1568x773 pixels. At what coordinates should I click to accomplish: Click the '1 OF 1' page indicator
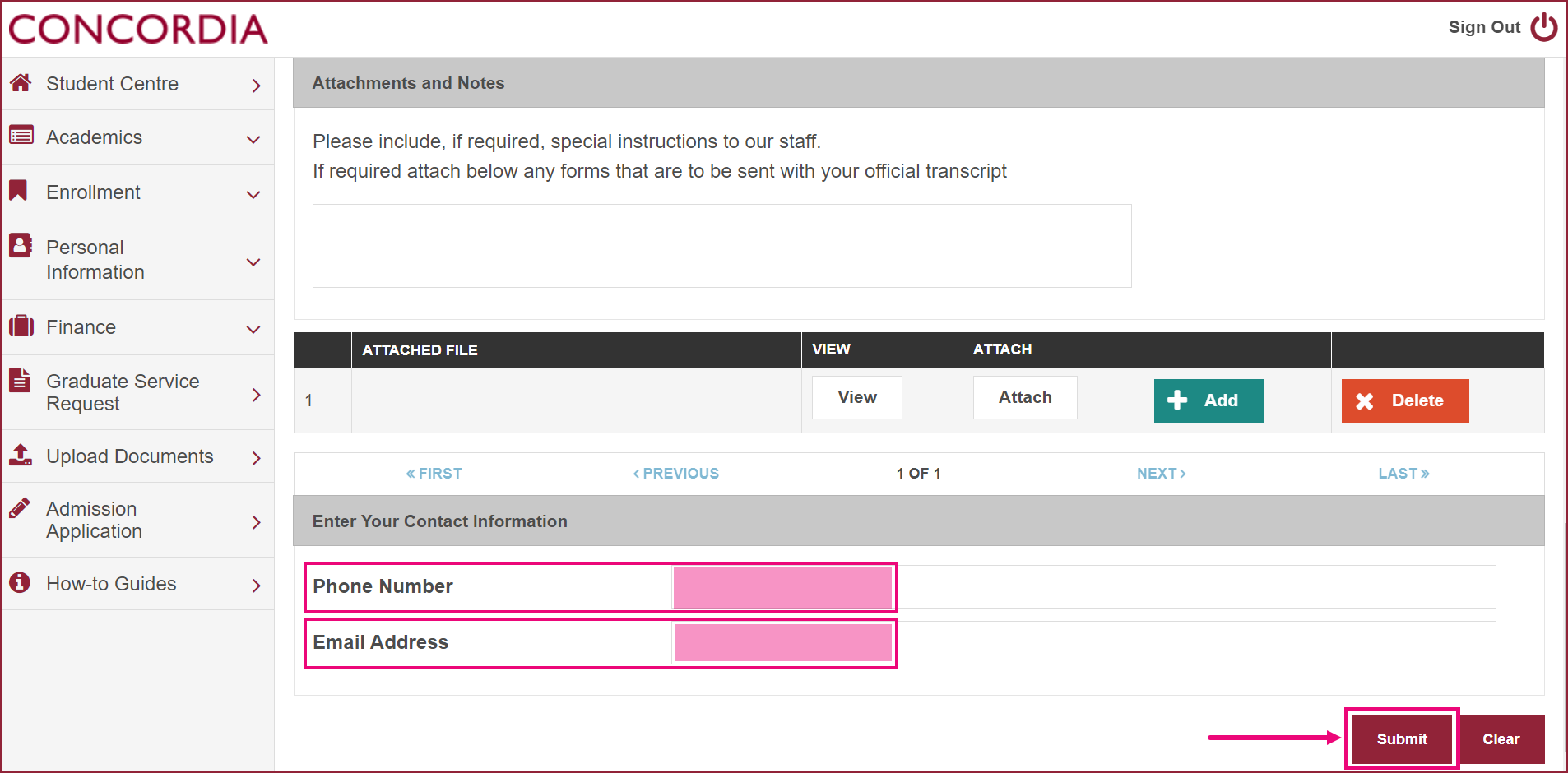[x=919, y=474]
